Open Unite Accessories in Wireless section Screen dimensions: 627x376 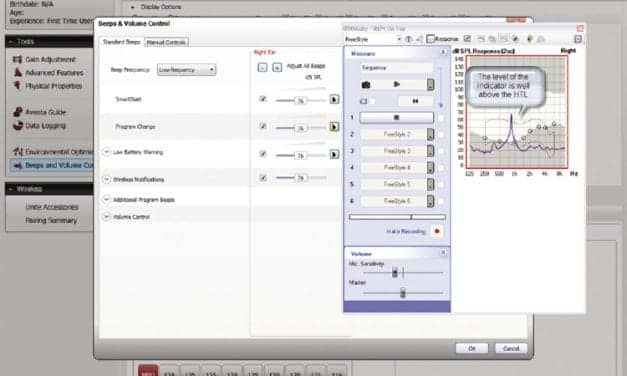tap(52, 207)
